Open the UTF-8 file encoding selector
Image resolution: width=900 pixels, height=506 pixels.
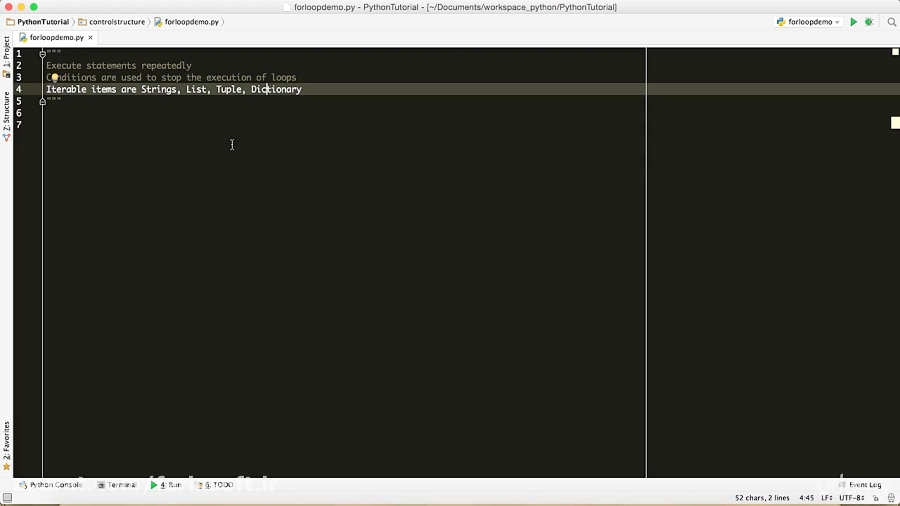coord(850,497)
